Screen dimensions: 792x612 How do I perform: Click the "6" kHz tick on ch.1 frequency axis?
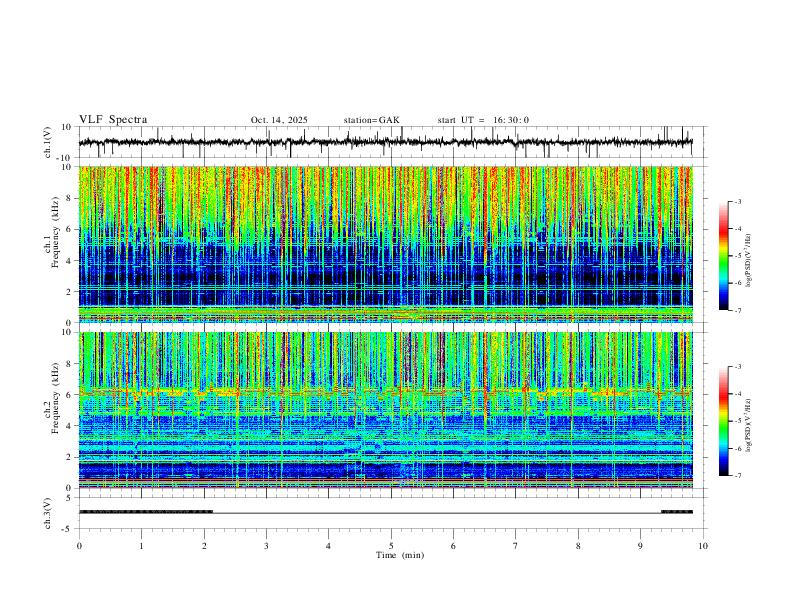69,229
